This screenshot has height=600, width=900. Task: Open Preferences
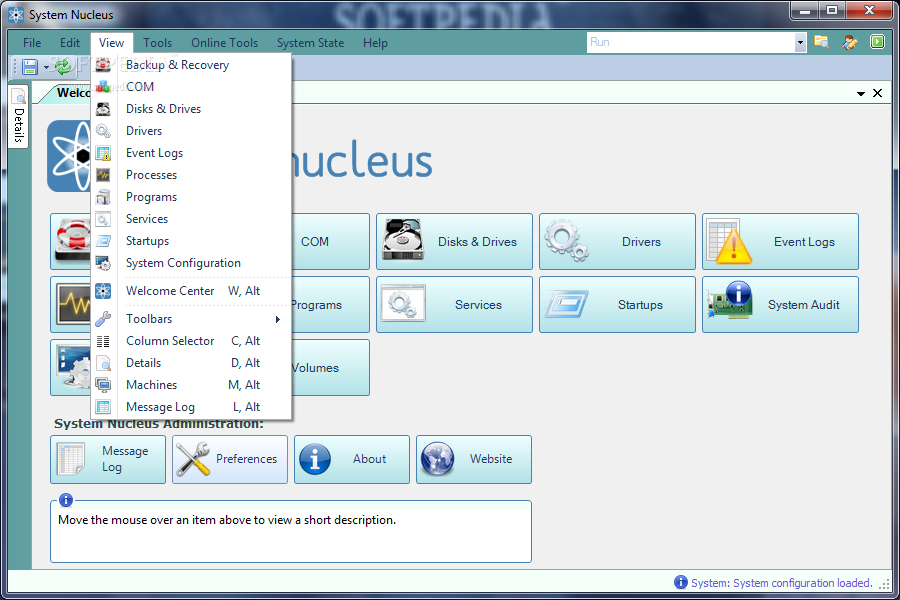[x=230, y=459]
